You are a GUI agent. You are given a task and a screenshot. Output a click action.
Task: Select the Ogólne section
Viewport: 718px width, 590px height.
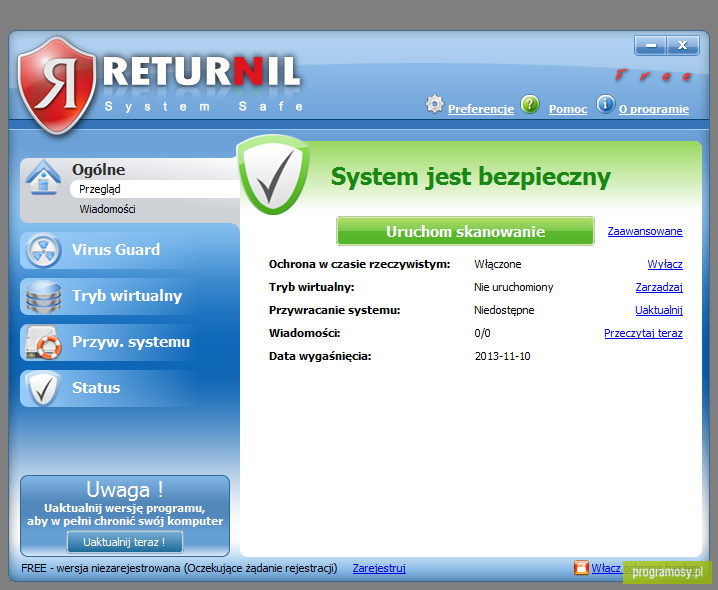pos(98,169)
